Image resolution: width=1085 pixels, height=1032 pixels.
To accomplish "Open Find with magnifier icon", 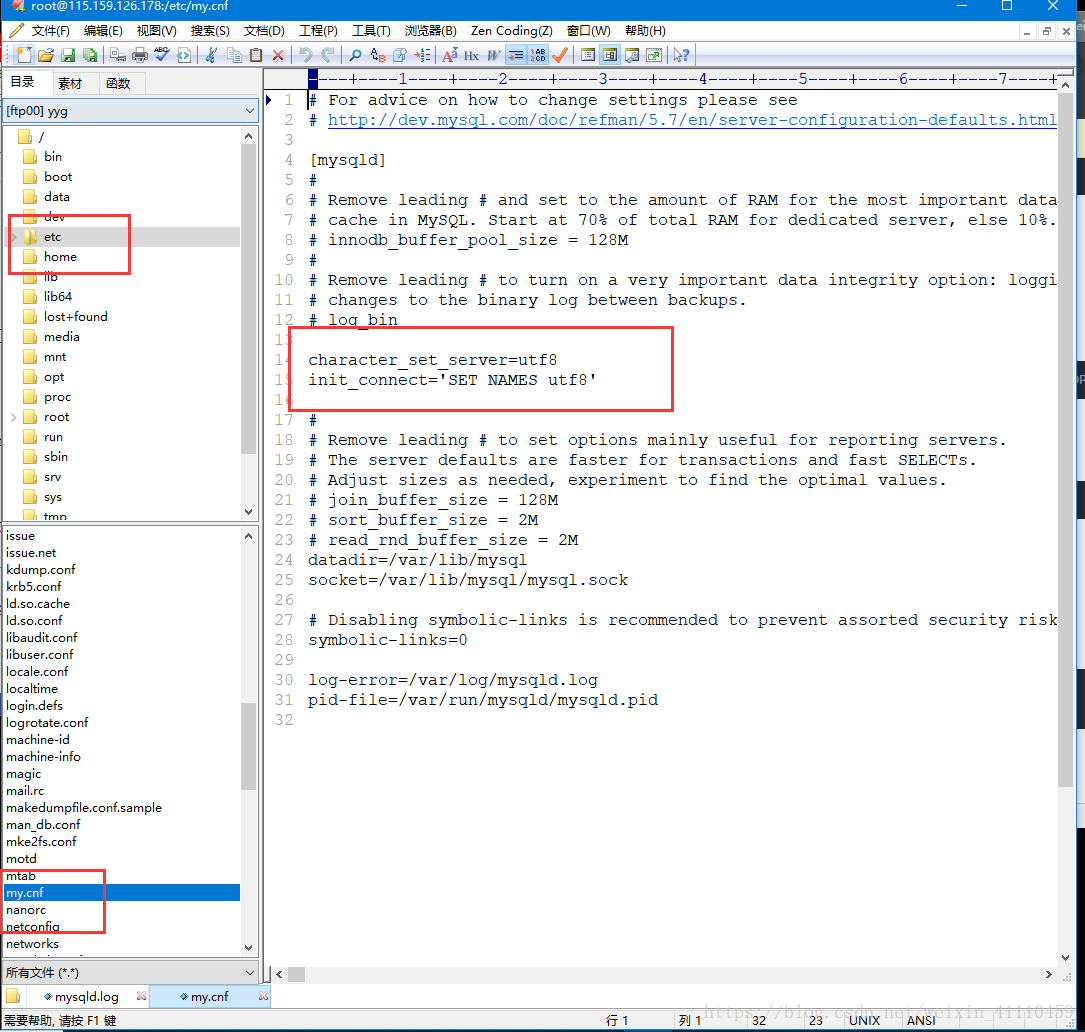I will (356, 55).
